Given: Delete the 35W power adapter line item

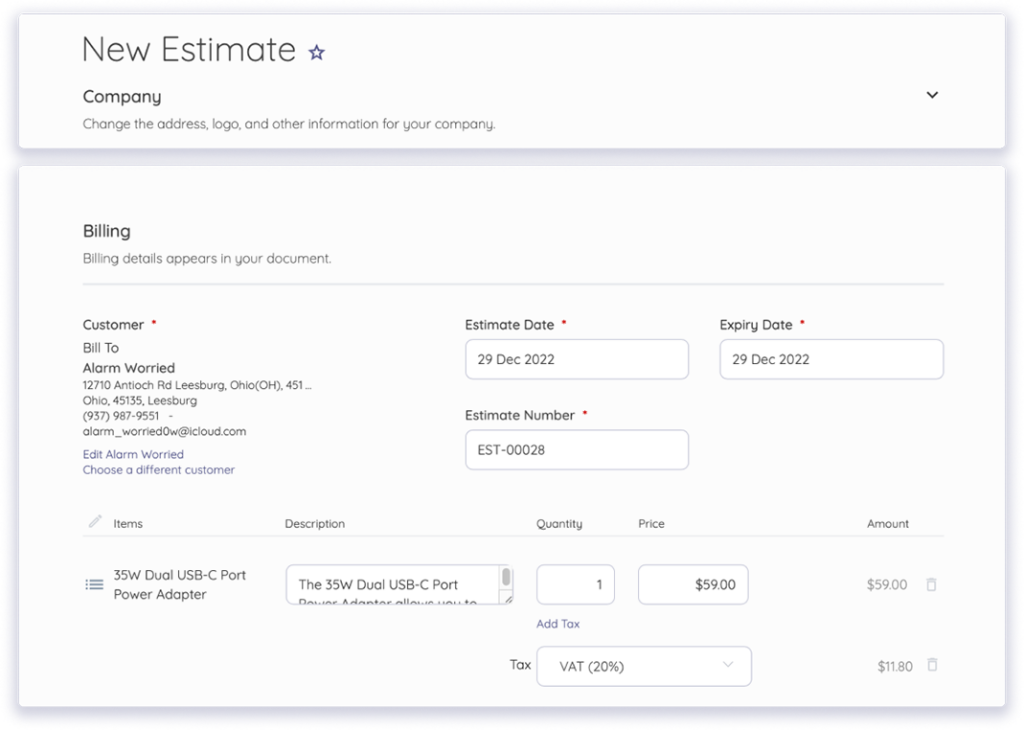Looking at the screenshot, I should click(x=931, y=584).
